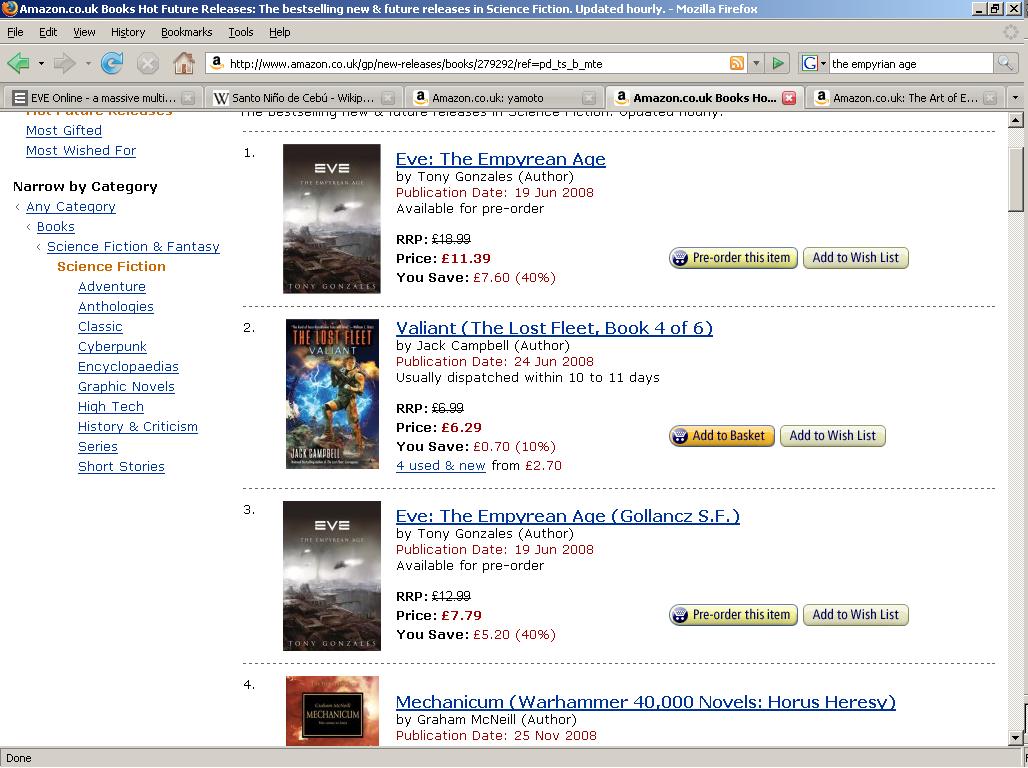Pre-order Eve: The Empyrean Age first listing
The width and height of the screenshot is (1028, 768).
[x=733, y=258]
